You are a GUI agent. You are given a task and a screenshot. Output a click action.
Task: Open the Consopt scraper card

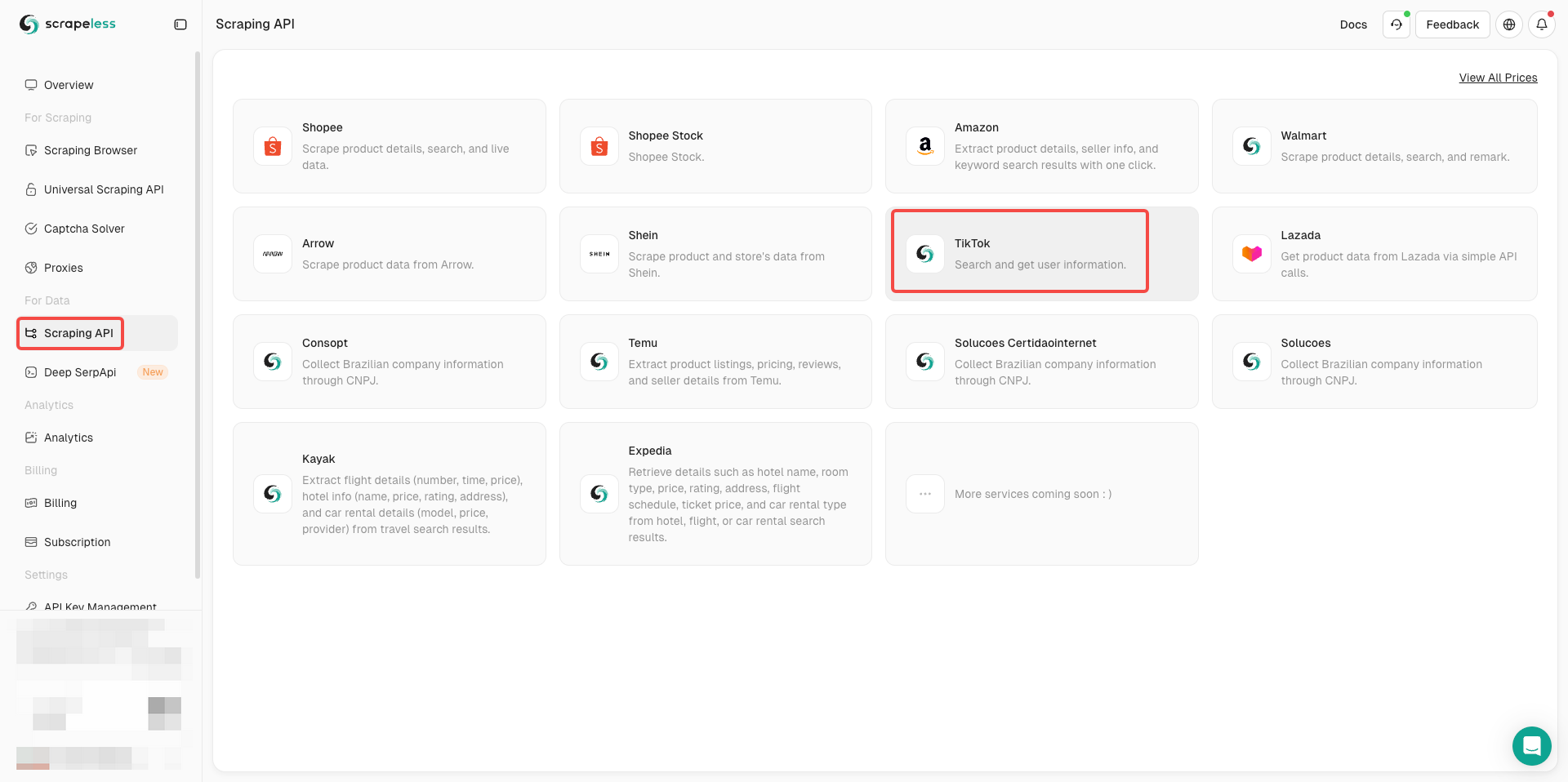pyautogui.click(x=390, y=362)
